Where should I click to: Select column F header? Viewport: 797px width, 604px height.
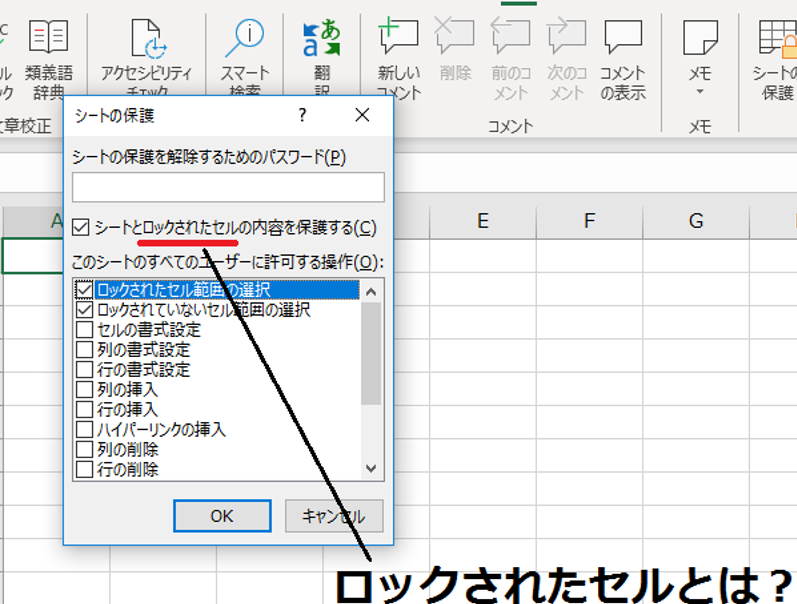click(x=590, y=221)
